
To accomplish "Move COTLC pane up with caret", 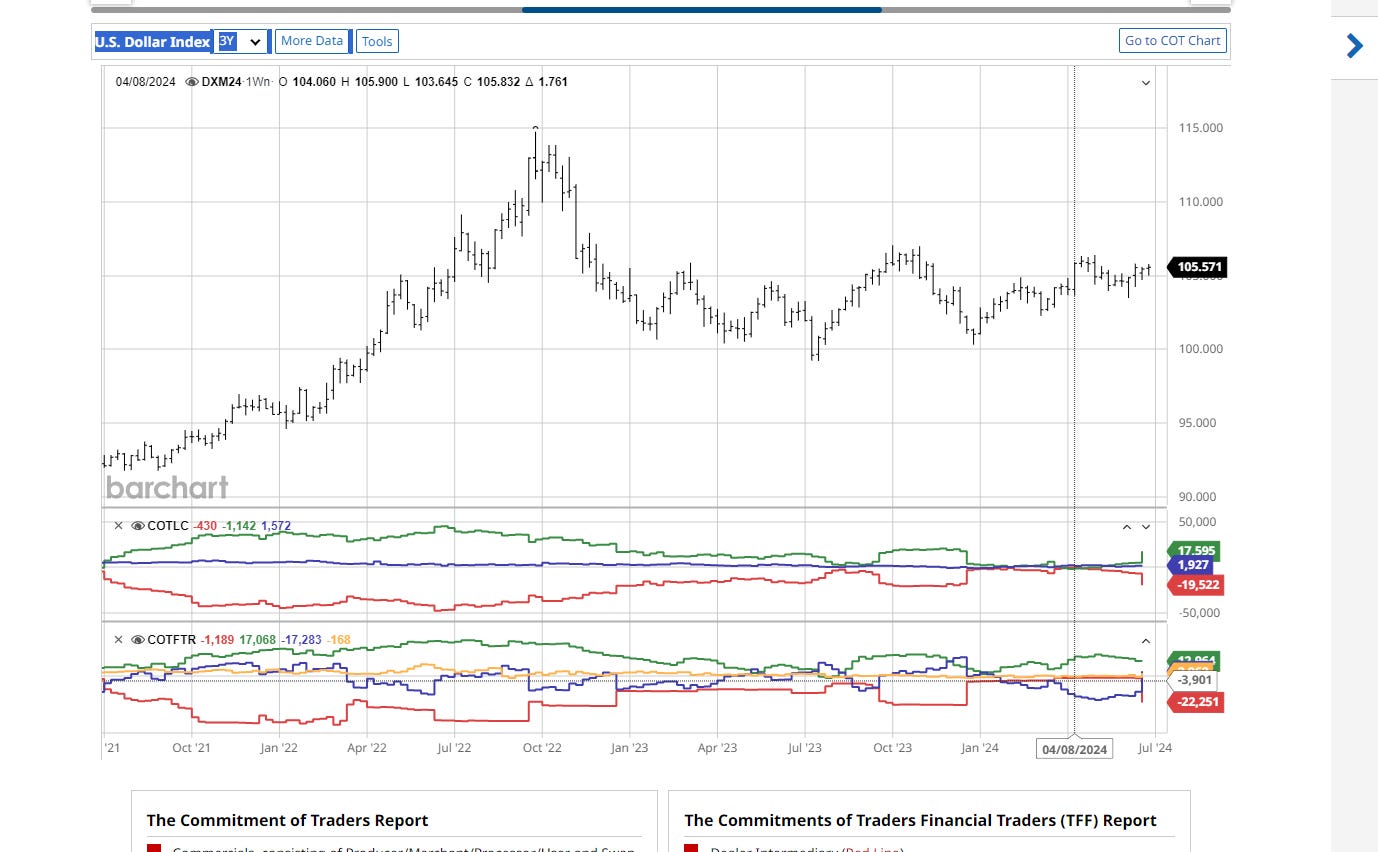I will (x=1126, y=527).
